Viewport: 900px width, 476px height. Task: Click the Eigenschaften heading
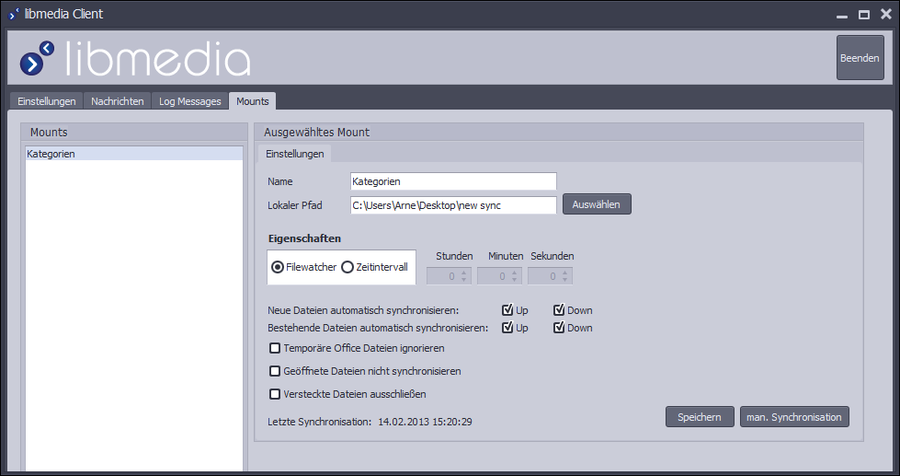point(305,238)
